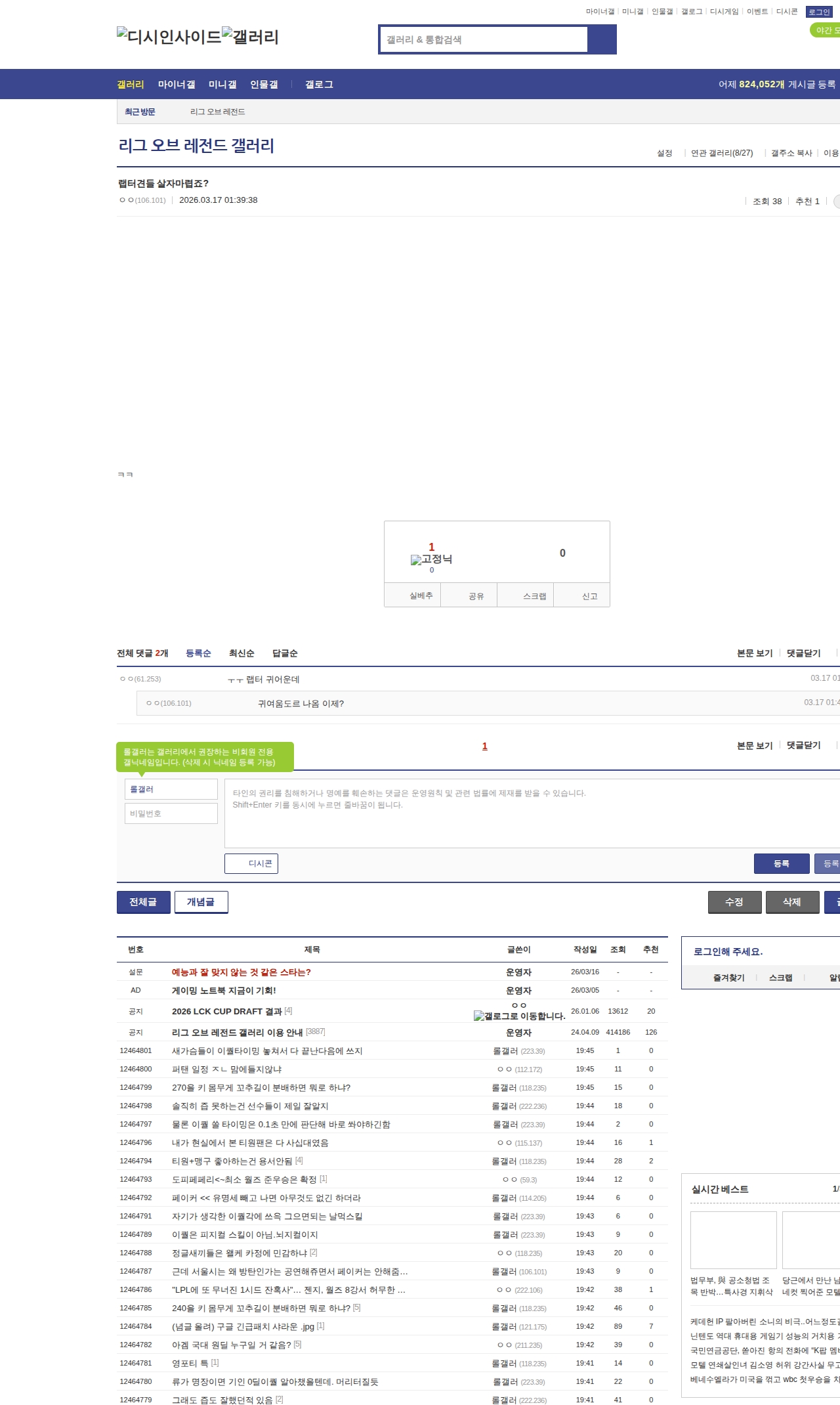Screen dimensions: 840x1405
Task: Click the 공유 share button
Action: point(469,595)
